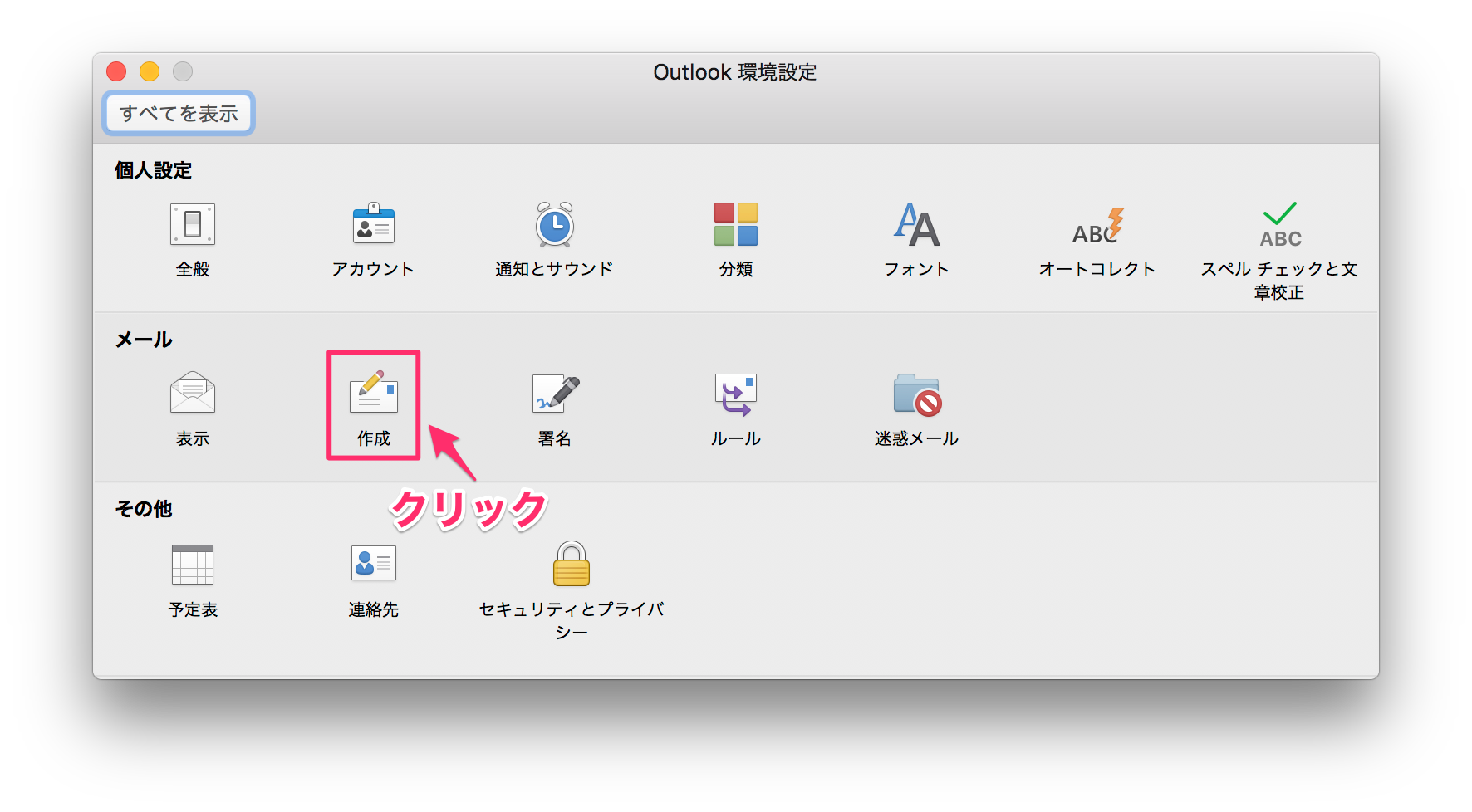Open the 全般 (General) preferences icon
The width and height of the screenshot is (1472, 812).
pos(193,224)
